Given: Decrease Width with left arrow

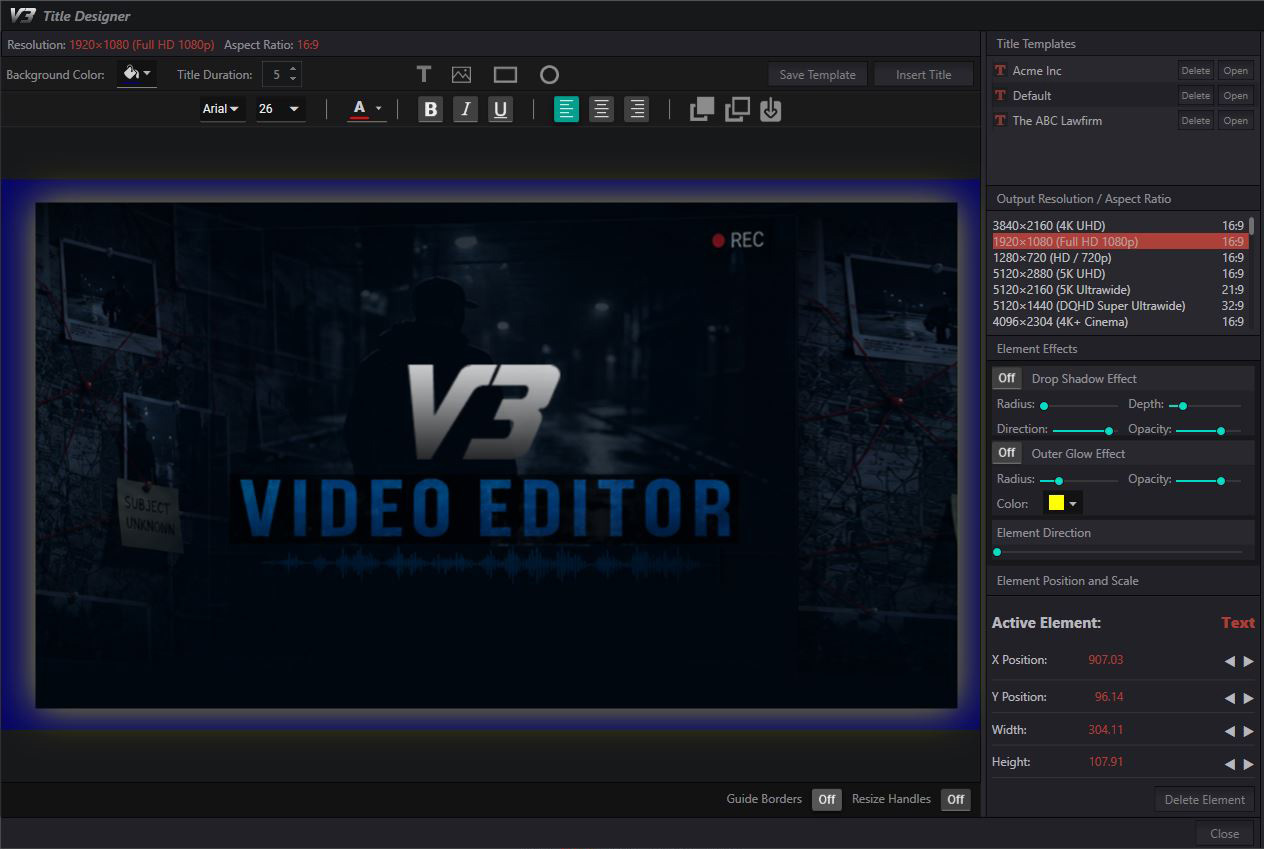Looking at the screenshot, I should click(1230, 731).
